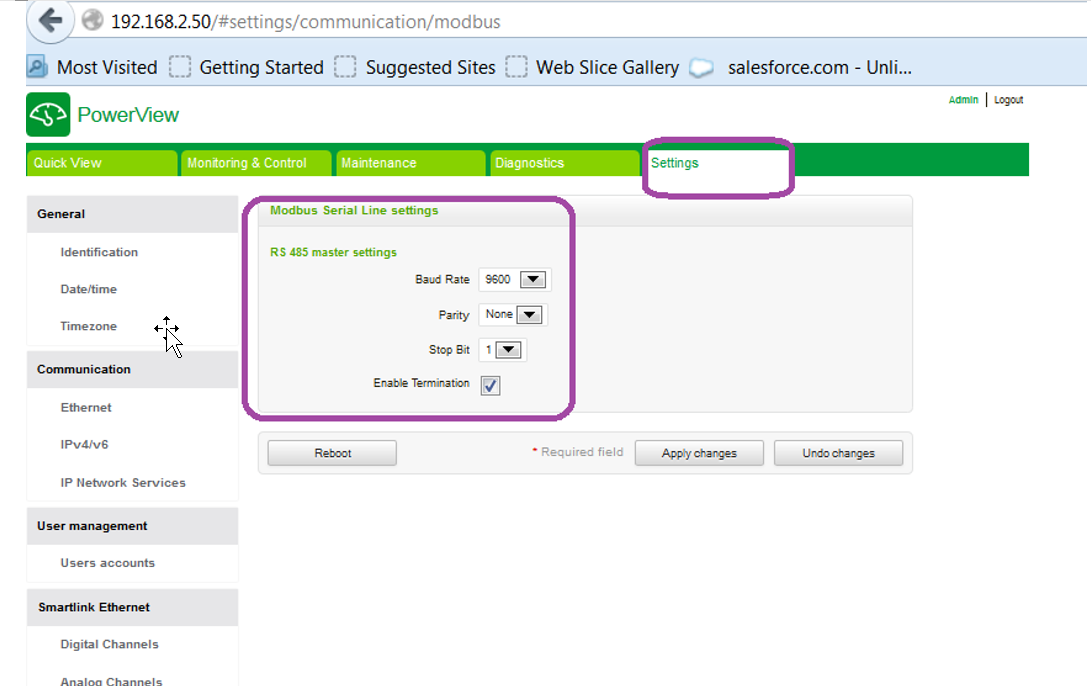Open IPv4/v6 settings in sidebar

[84, 444]
